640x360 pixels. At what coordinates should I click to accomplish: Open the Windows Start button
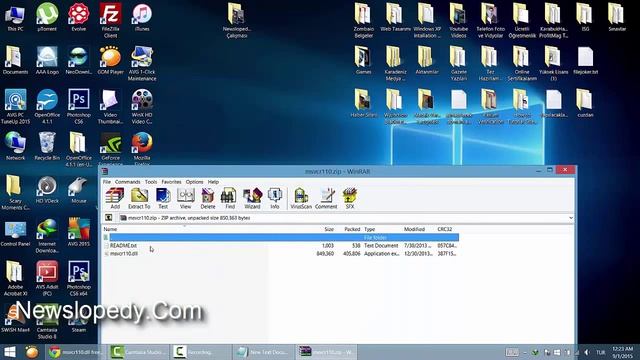[9, 352]
